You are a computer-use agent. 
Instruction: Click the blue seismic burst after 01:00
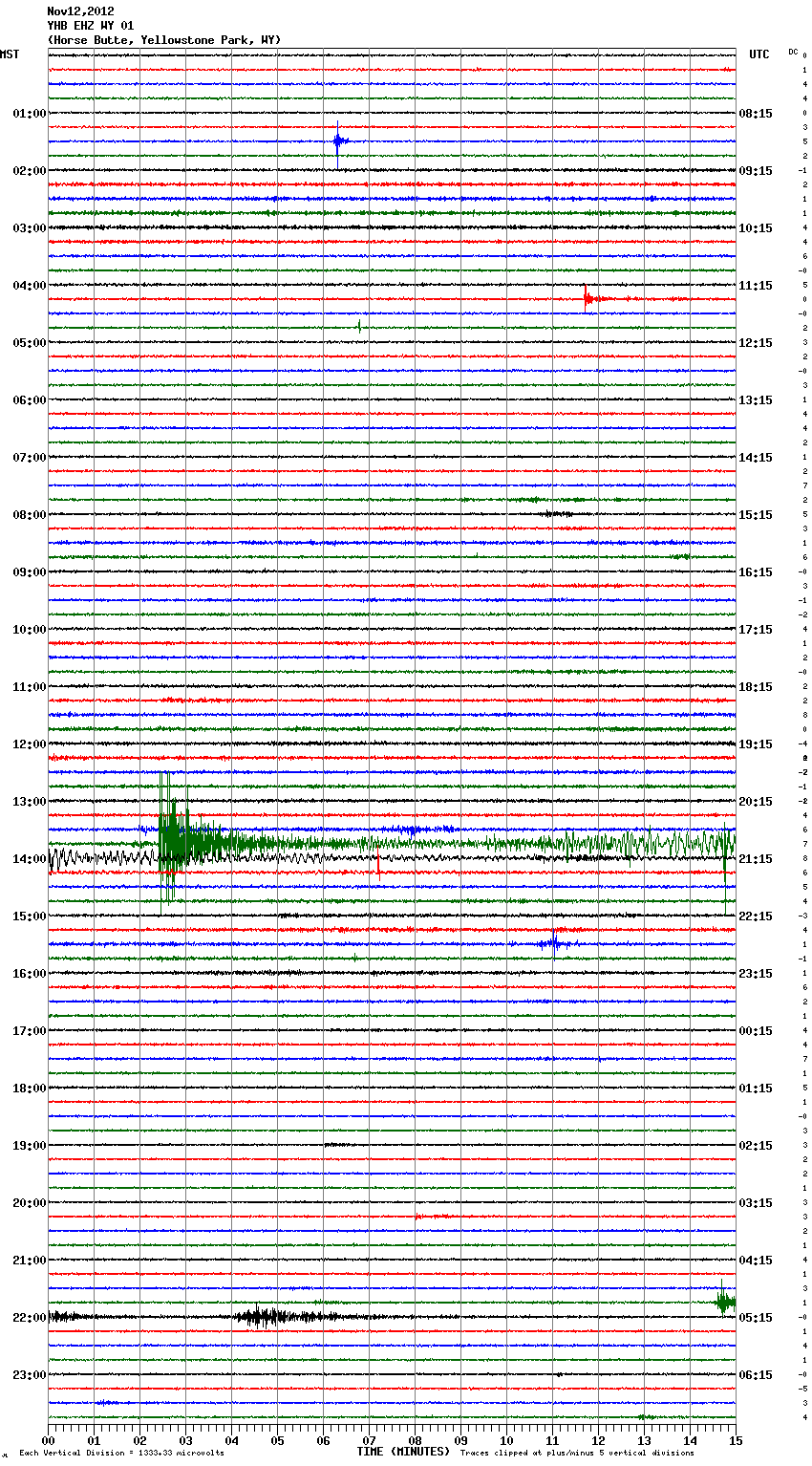click(x=338, y=142)
